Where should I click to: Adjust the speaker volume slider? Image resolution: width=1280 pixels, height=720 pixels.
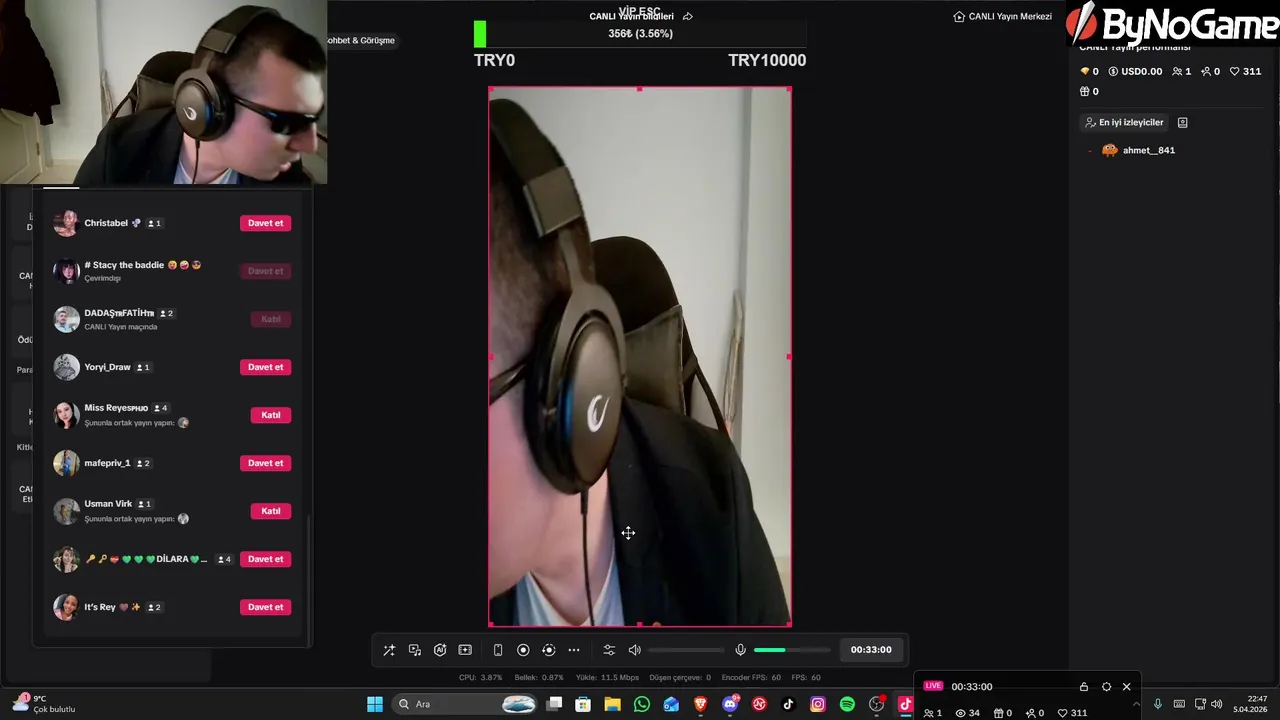pyautogui.click(x=686, y=650)
